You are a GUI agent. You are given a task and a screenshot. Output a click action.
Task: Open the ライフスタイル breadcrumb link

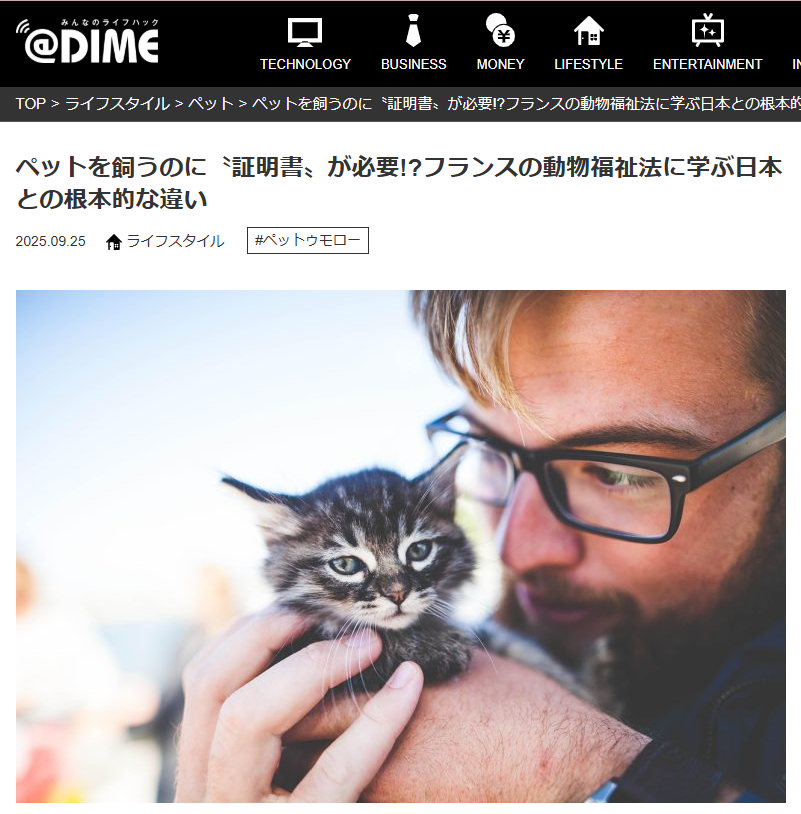click(117, 104)
